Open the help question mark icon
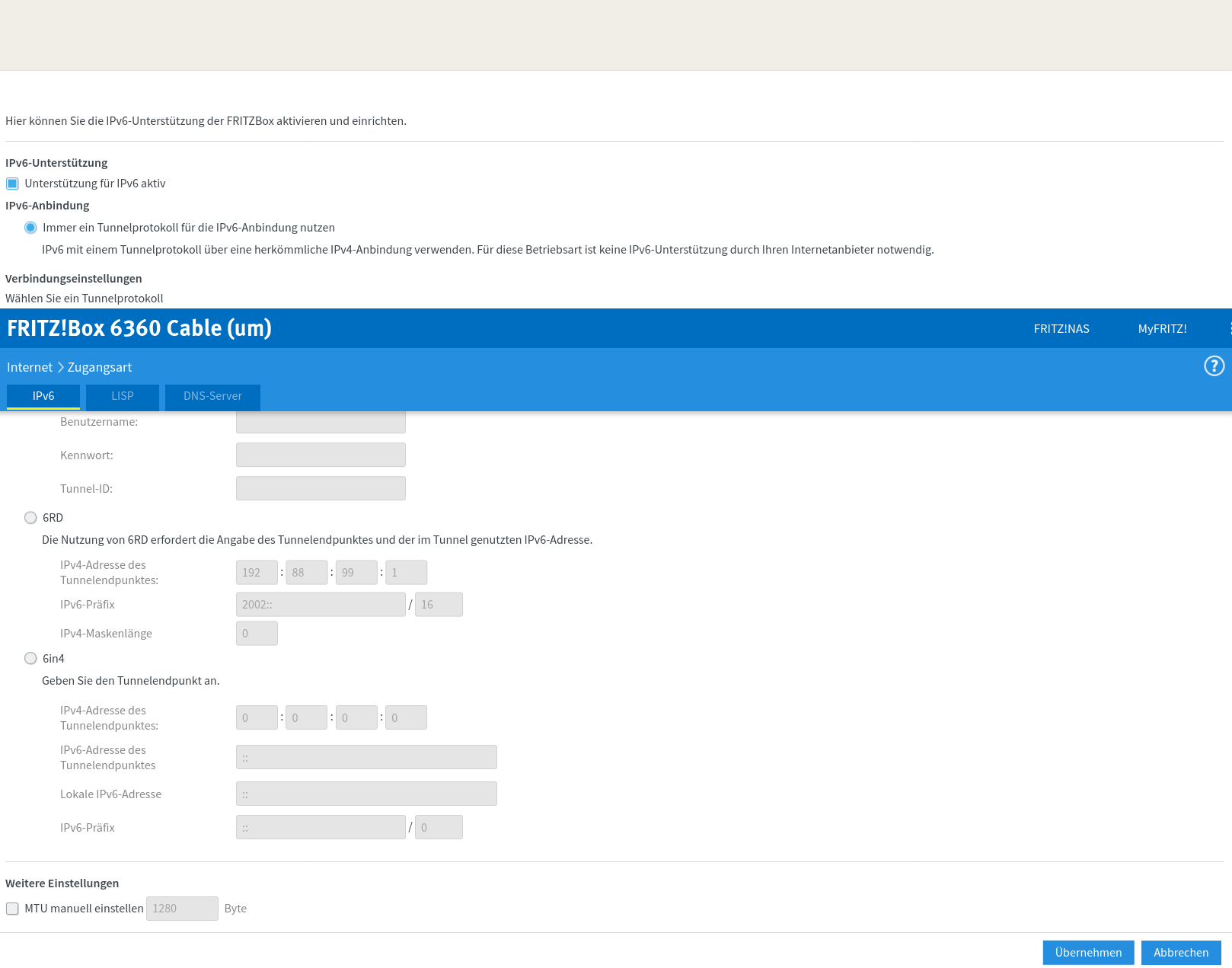 1214,366
